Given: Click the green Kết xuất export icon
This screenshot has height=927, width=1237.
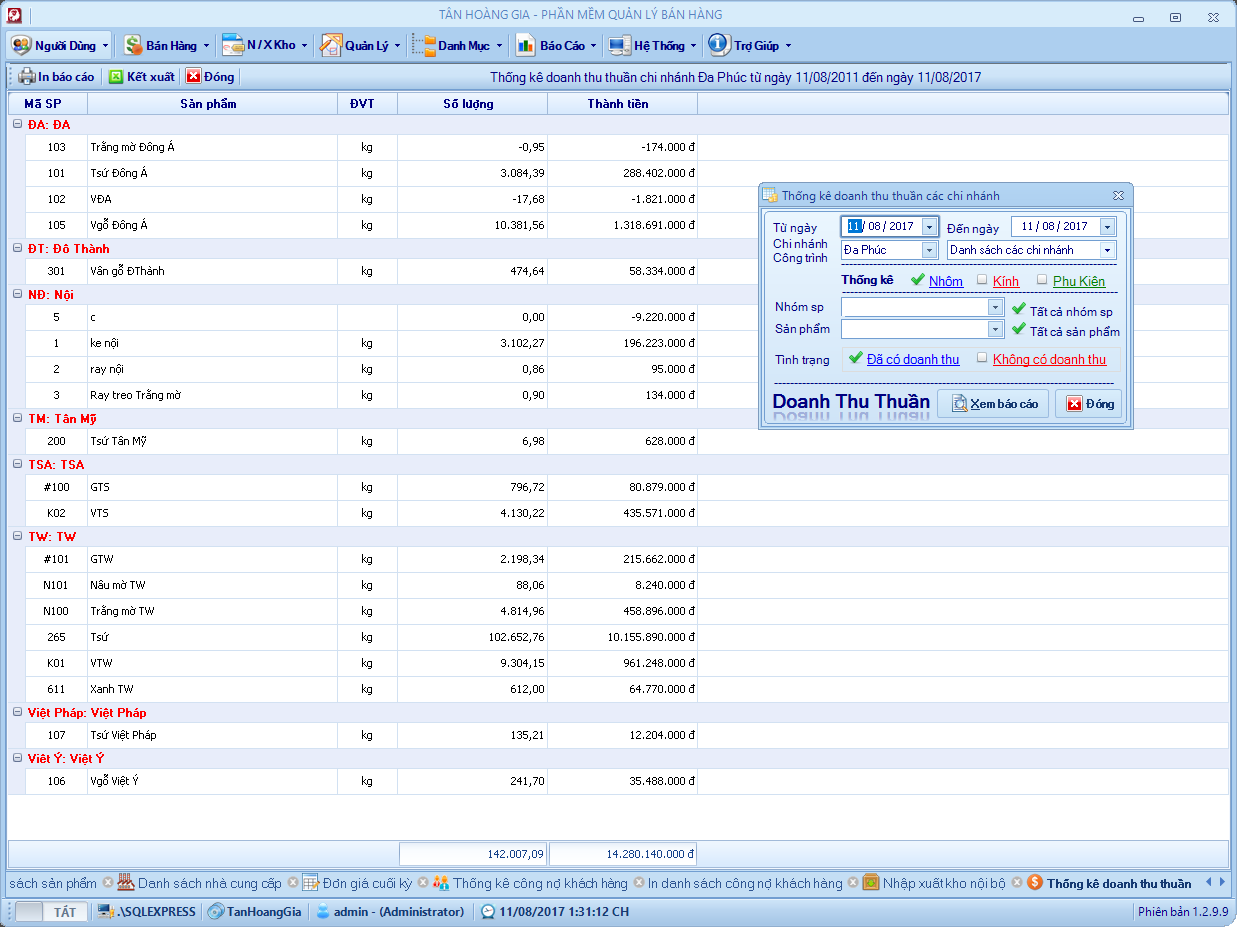Looking at the screenshot, I should pos(116,77).
